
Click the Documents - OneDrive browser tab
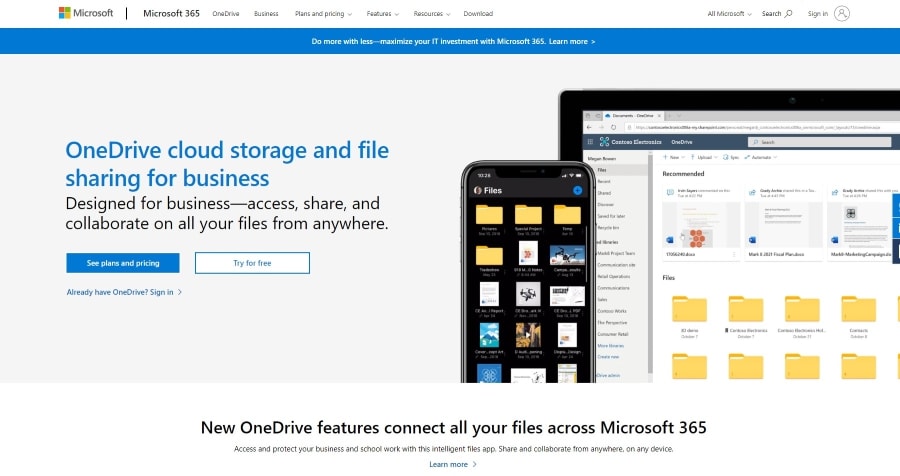pyautogui.click(x=633, y=115)
